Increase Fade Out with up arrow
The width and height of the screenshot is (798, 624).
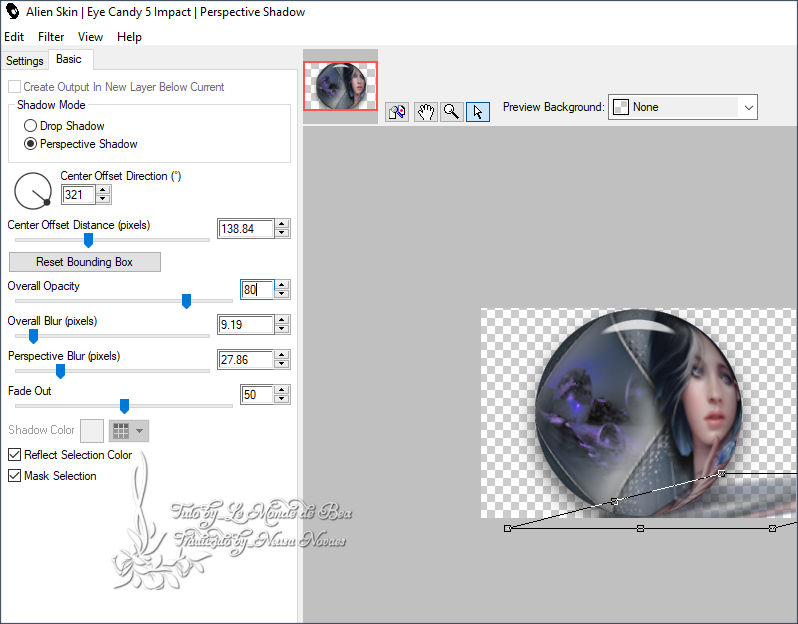[282, 390]
